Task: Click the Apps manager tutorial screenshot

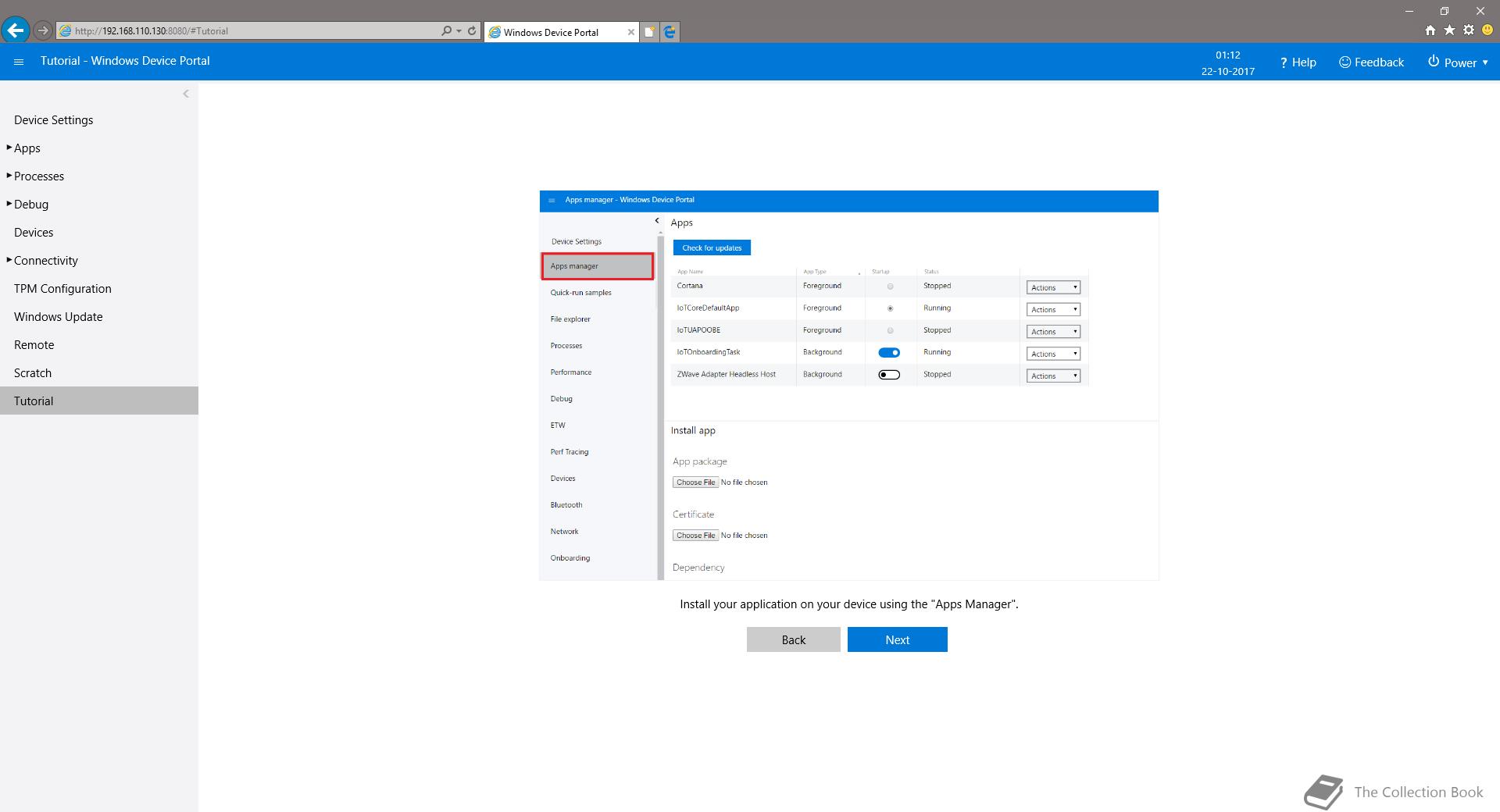Action: tap(848, 385)
